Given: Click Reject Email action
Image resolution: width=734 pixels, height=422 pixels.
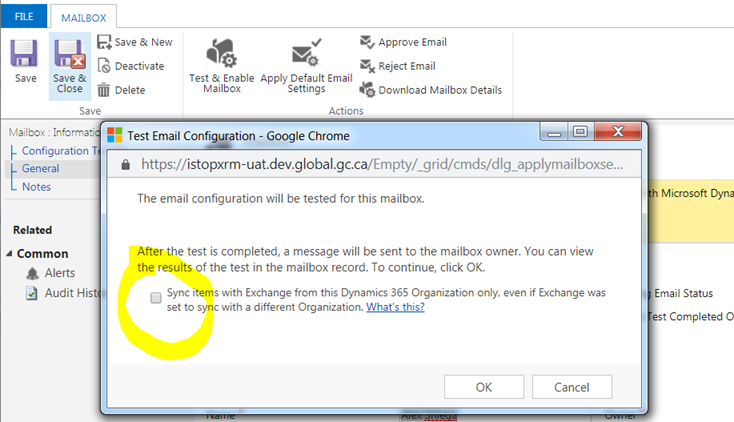Looking at the screenshot, I should coord(397,66).
